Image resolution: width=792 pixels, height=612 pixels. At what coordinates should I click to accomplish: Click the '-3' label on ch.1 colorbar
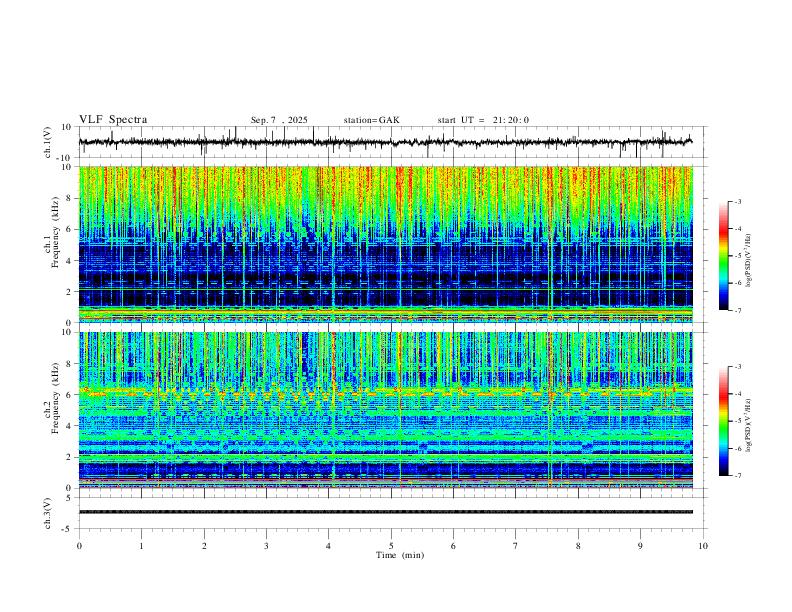point(737,202)
